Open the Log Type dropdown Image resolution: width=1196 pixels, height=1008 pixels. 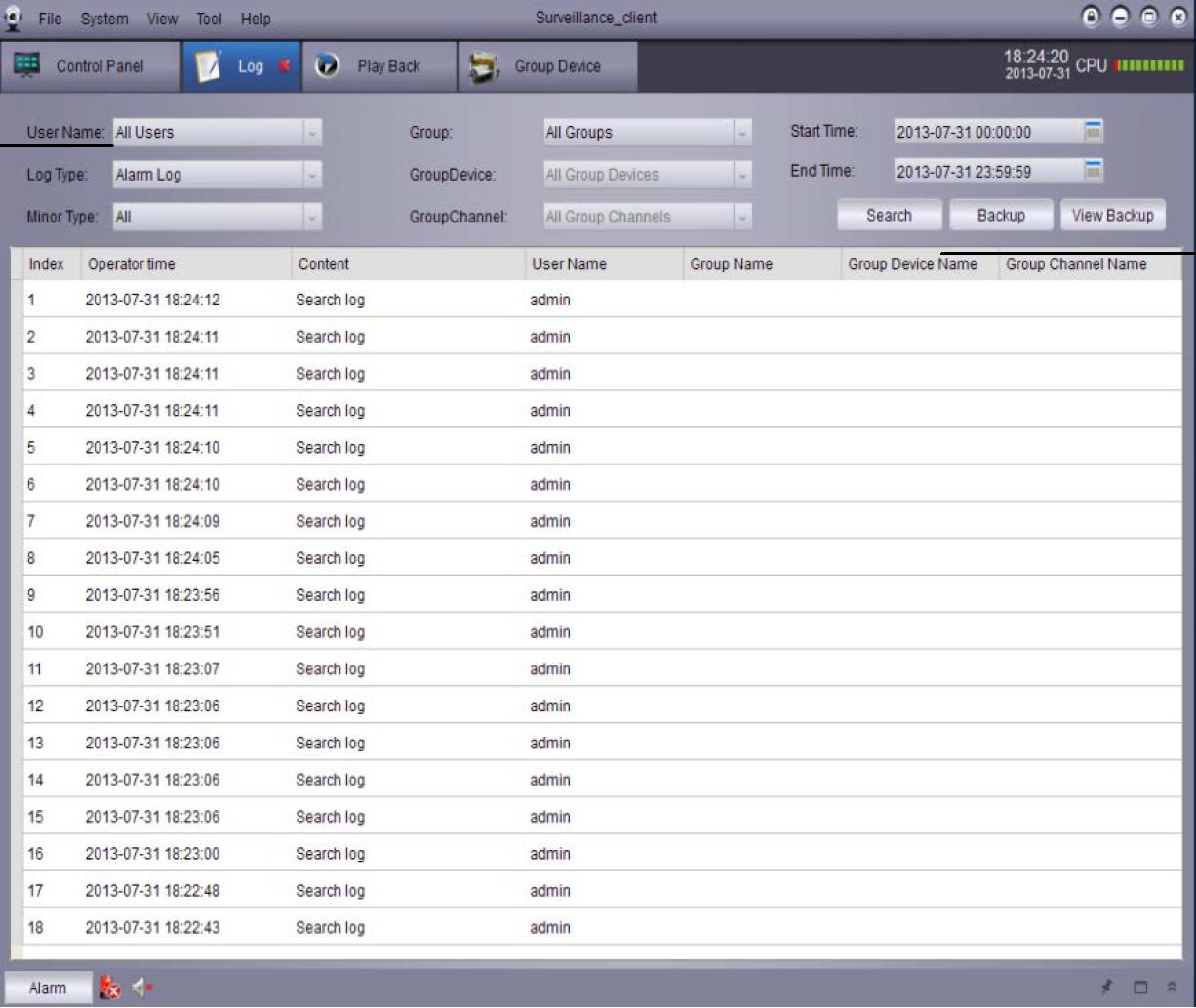pyautogui.click(x=312, y=176)
